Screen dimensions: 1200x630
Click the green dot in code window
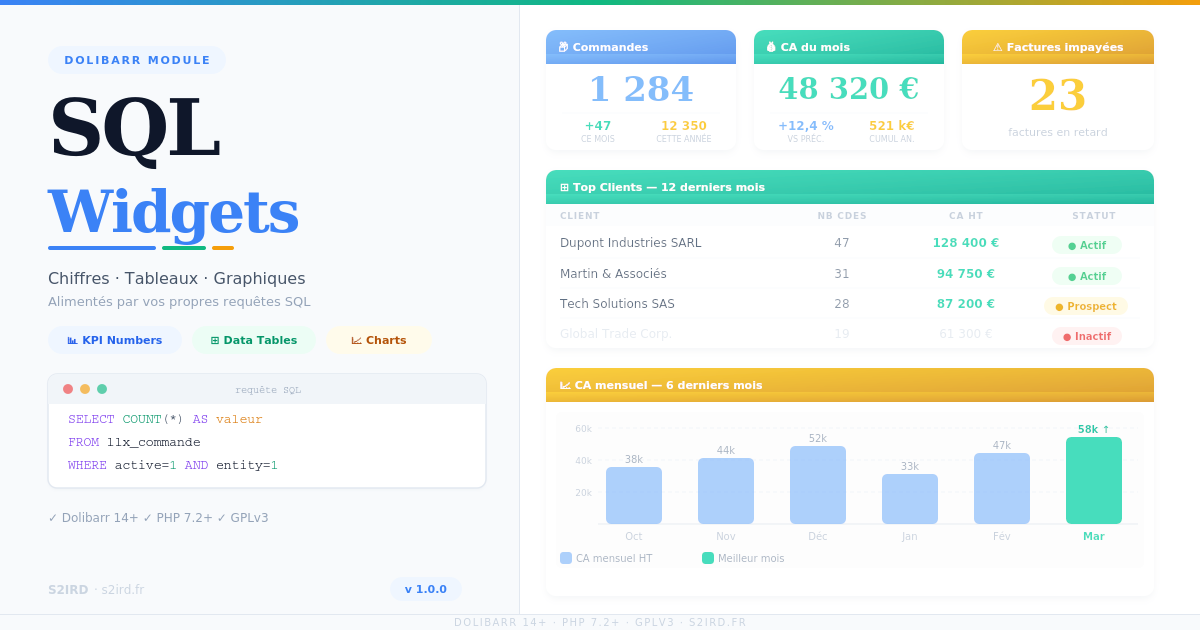102,389
